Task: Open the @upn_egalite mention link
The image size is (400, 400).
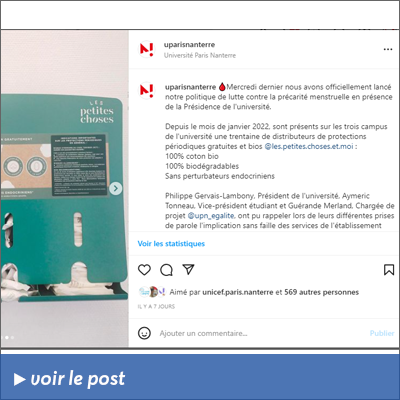Action: (x=211, y=216)
